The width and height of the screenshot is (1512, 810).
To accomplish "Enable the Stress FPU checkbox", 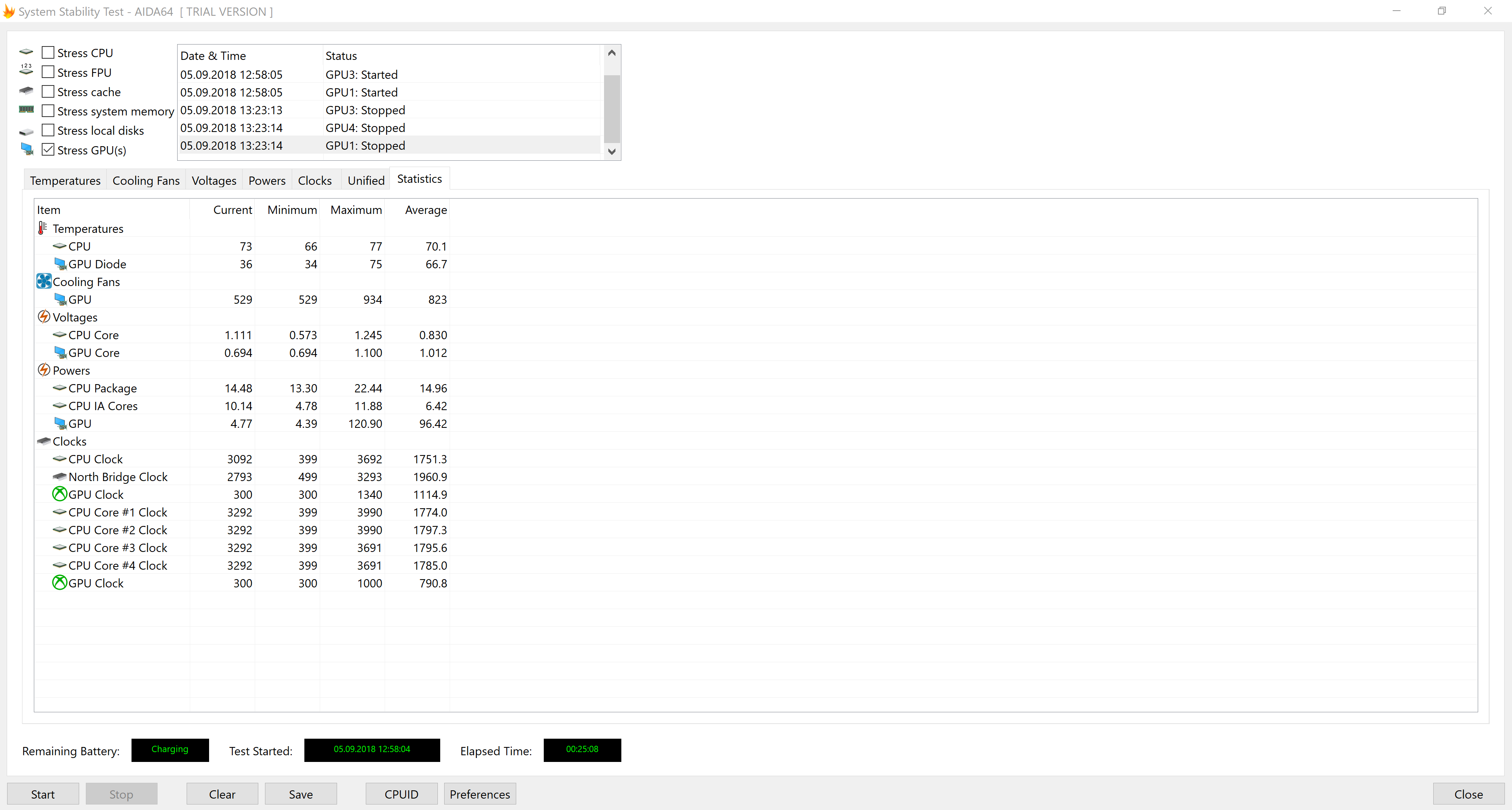I will tap(48, 72).
